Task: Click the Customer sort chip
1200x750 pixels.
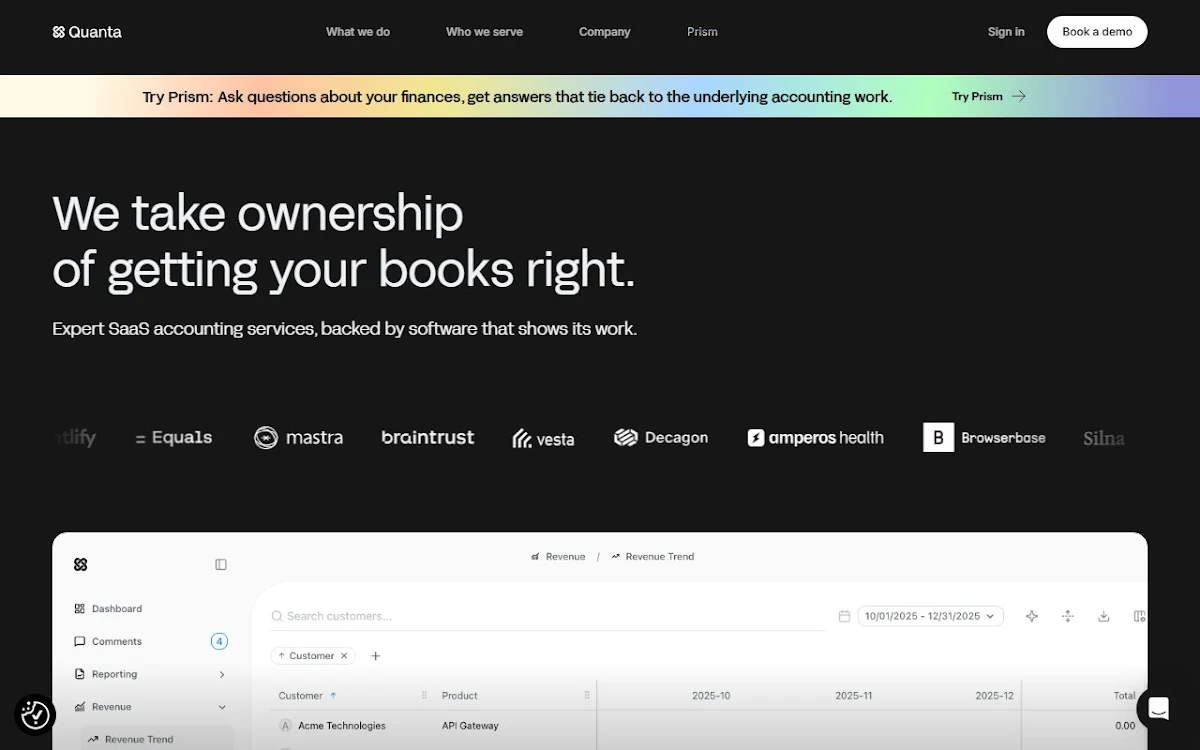Action: [314, 656]
